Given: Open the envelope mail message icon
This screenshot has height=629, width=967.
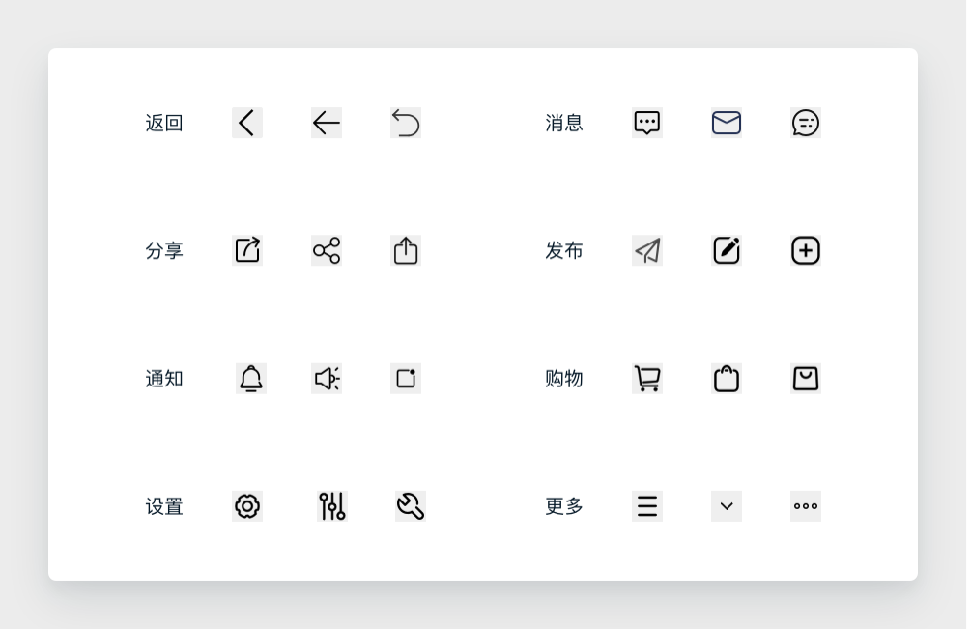Looking at the screenshot, I should click(726, 123).
